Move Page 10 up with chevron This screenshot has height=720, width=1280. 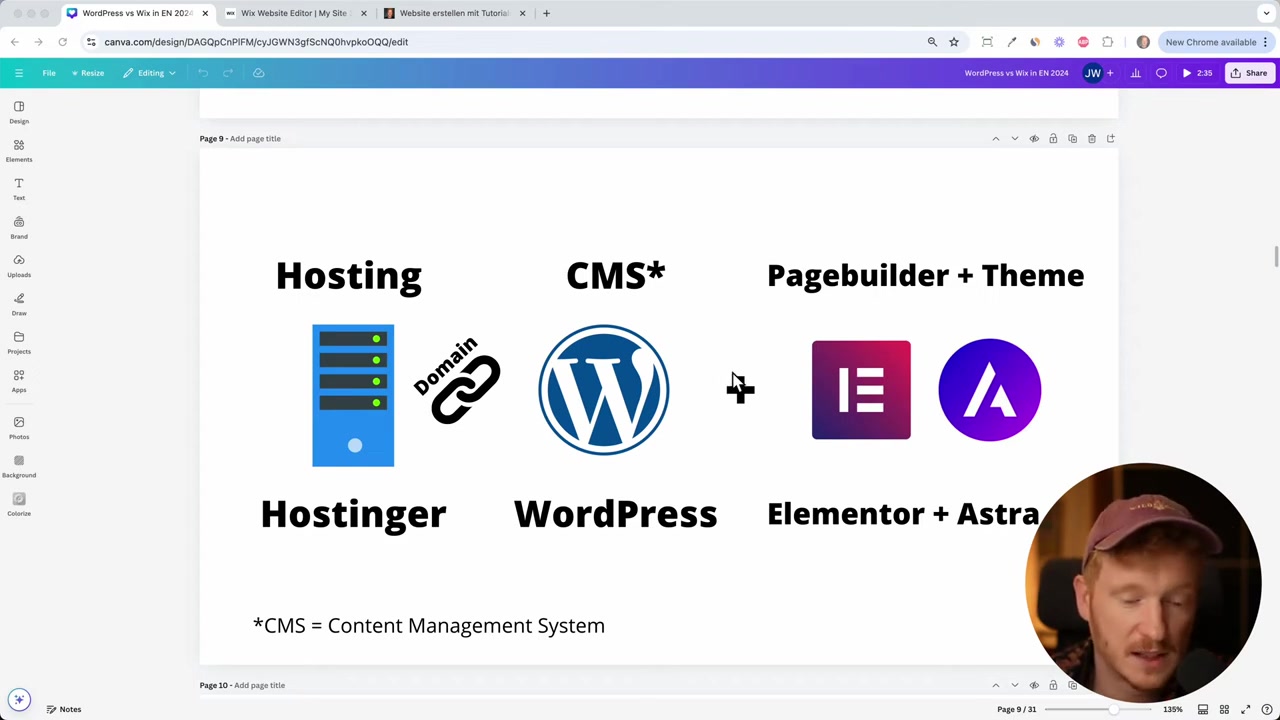coord(995,686)
